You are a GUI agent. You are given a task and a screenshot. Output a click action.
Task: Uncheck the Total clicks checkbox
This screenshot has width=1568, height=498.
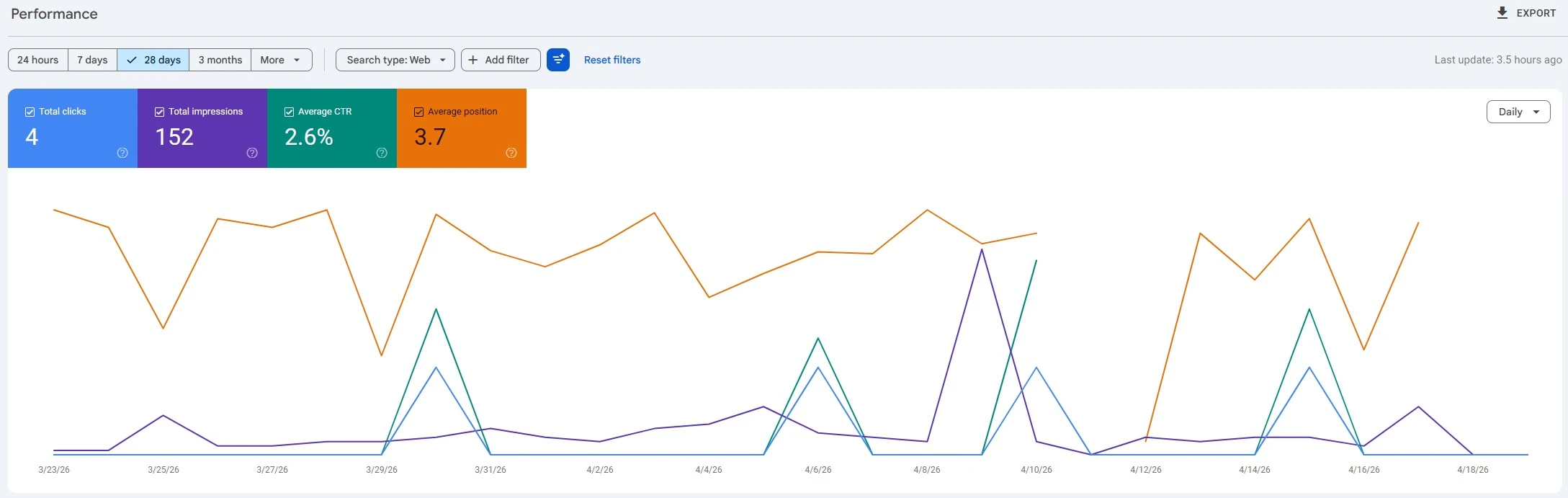click(30, 112)
